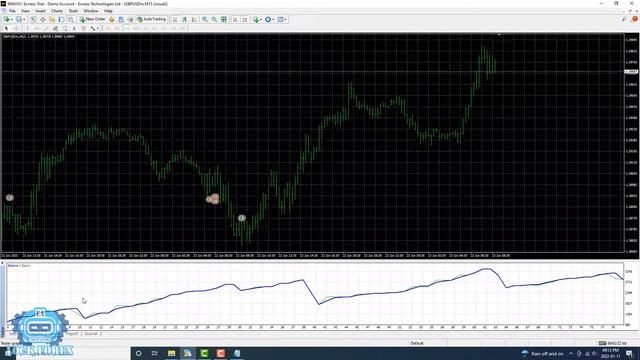
Task: Open the Insert menu
Action: tap(40, 11)
